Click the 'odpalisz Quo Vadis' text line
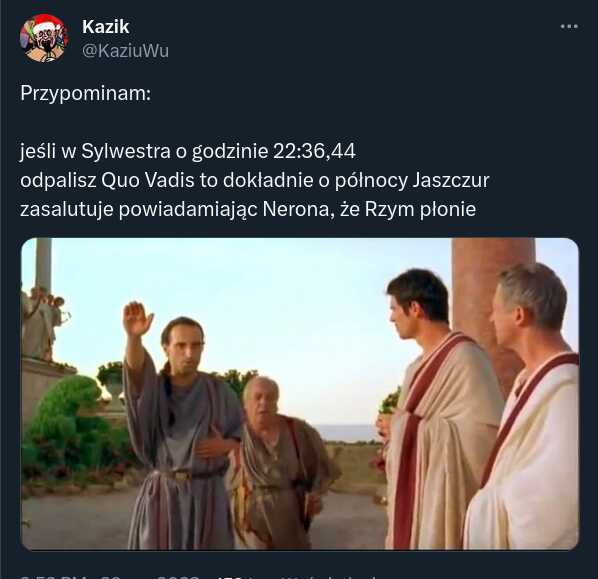Image resolution: width=598 pixels, height=579 pixels. [x=254, y=180]
